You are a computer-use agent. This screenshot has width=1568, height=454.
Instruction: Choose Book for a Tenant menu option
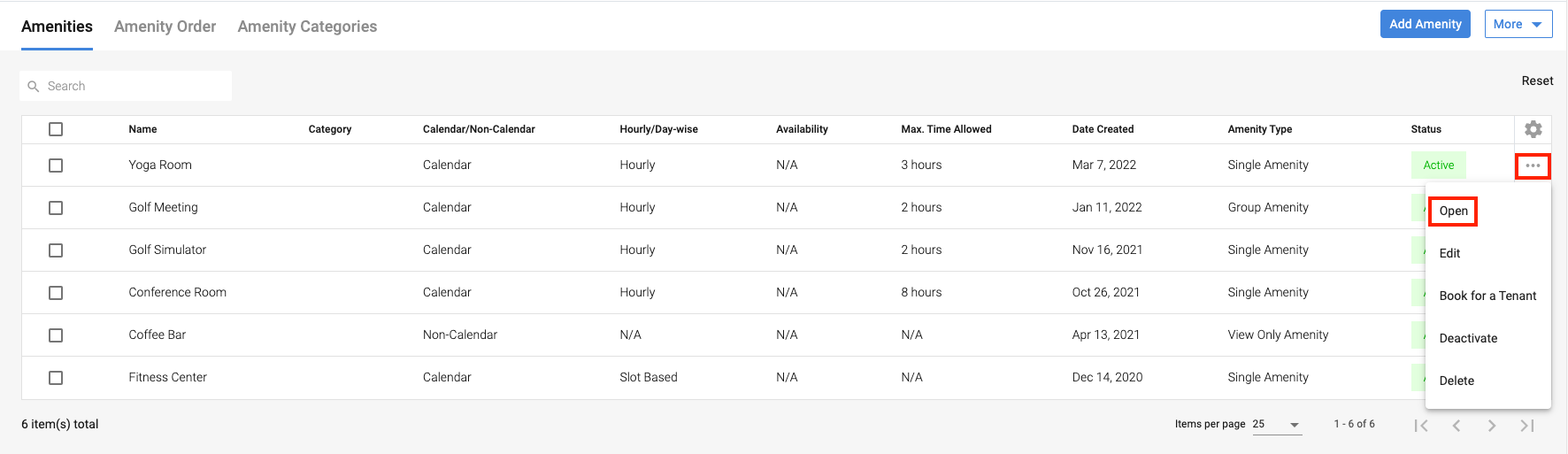1487,296
